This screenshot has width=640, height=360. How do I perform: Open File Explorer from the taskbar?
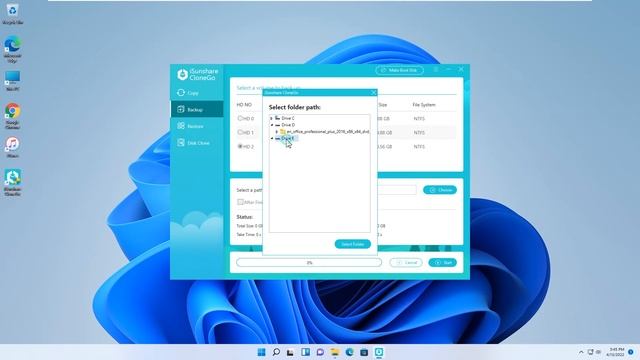(335, 352)
